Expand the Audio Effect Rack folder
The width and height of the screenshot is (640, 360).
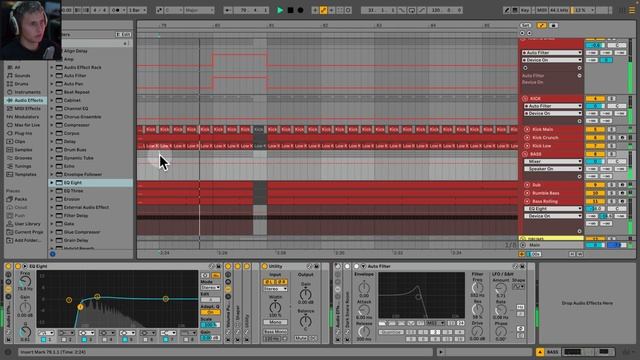52,67
